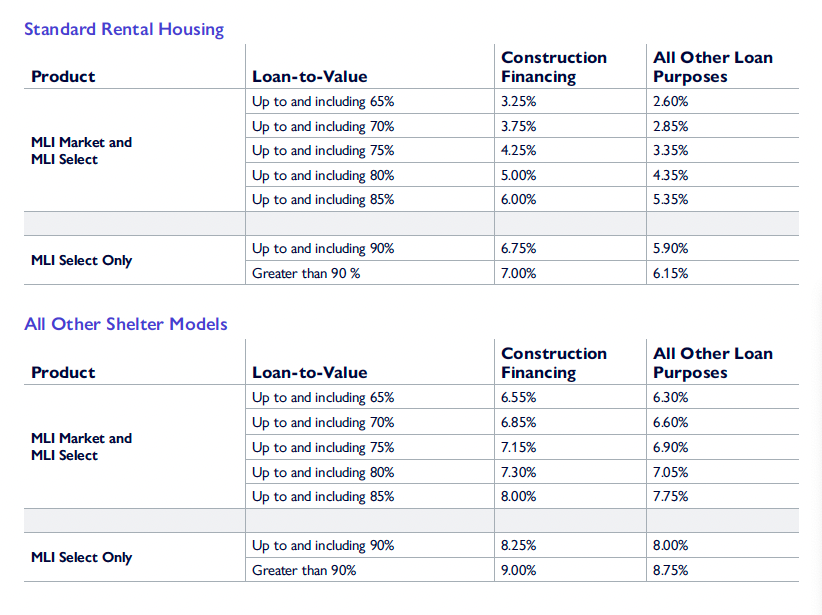Select the 6.75% rate cell
This screenshot has height=615, width=822.
(x=519, y=249)
